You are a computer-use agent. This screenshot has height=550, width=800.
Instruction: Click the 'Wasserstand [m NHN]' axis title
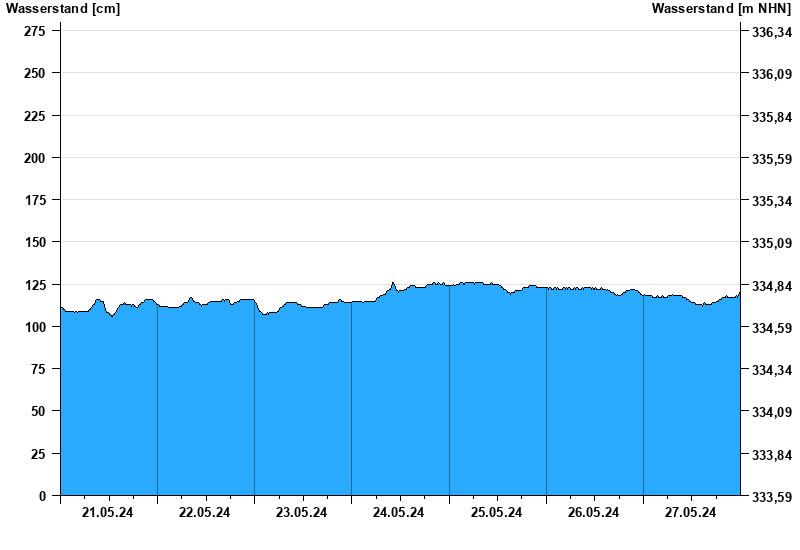721,8
